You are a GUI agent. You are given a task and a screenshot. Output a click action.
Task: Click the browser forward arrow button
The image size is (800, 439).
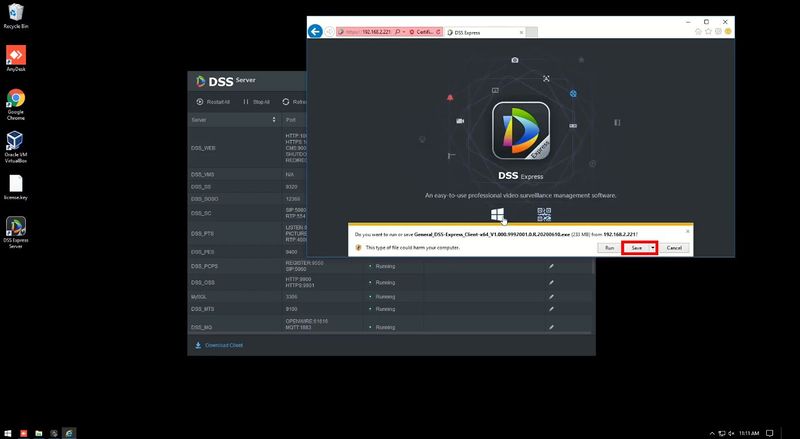coord(330,32)
